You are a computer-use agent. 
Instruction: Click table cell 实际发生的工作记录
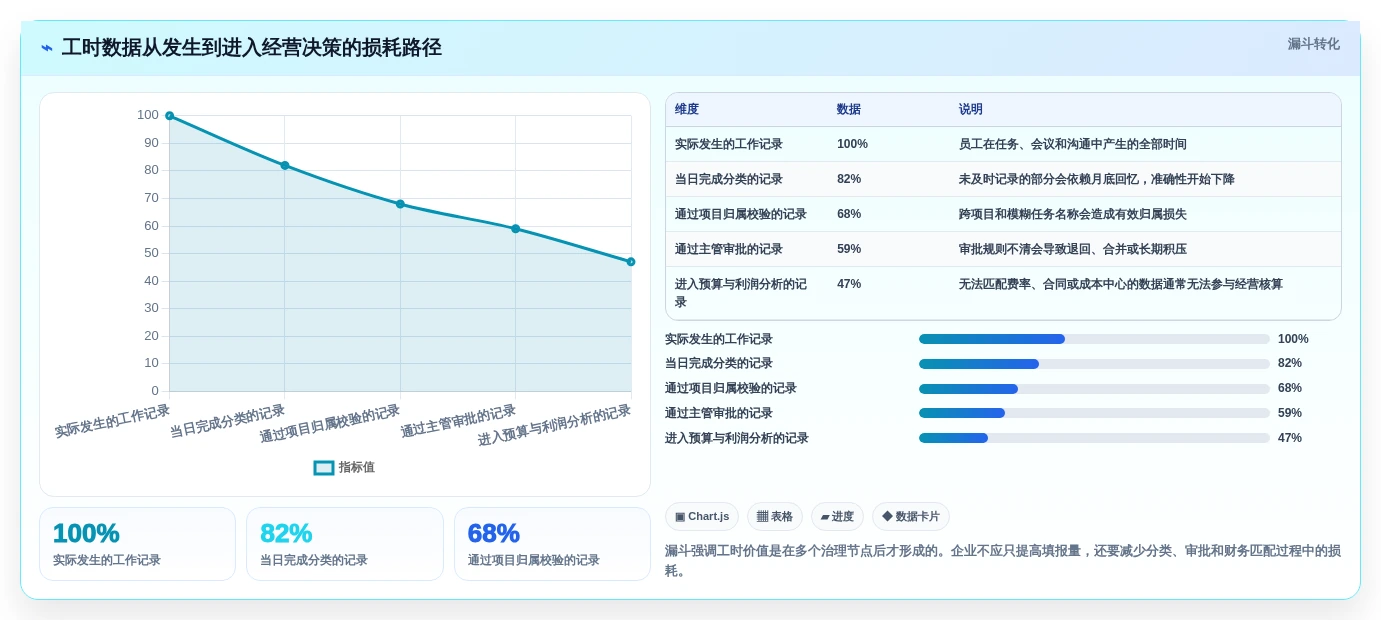coord(729,144)
